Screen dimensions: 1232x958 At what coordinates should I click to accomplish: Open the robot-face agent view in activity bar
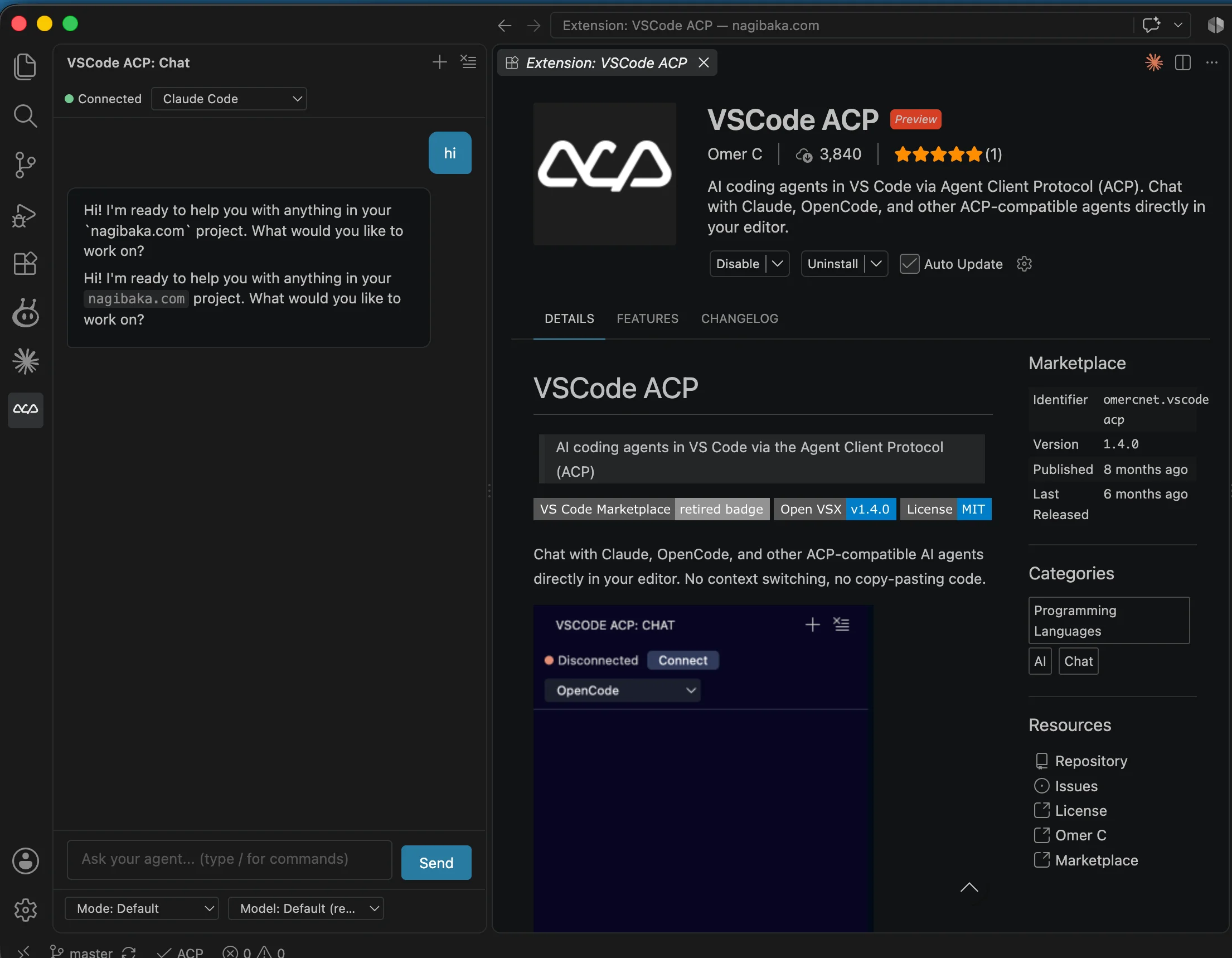(25, 313)
